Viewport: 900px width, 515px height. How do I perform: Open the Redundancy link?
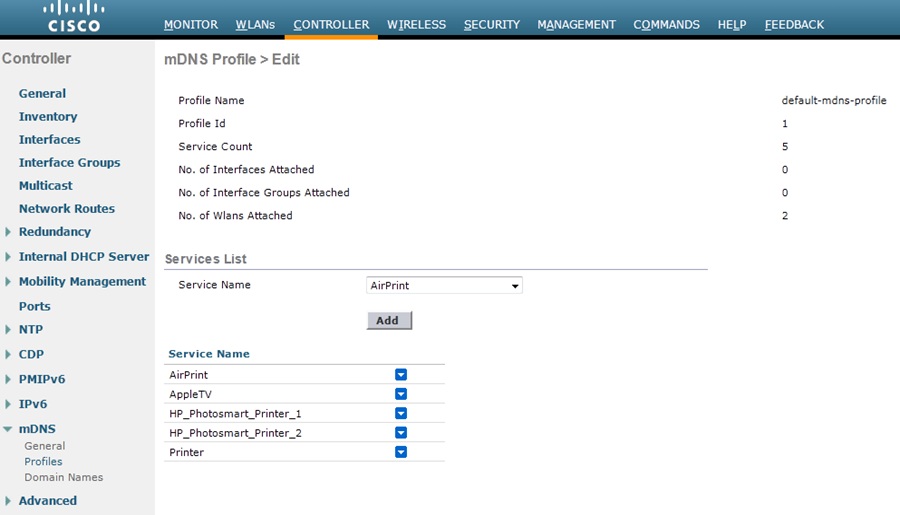(x=55, y=232)
